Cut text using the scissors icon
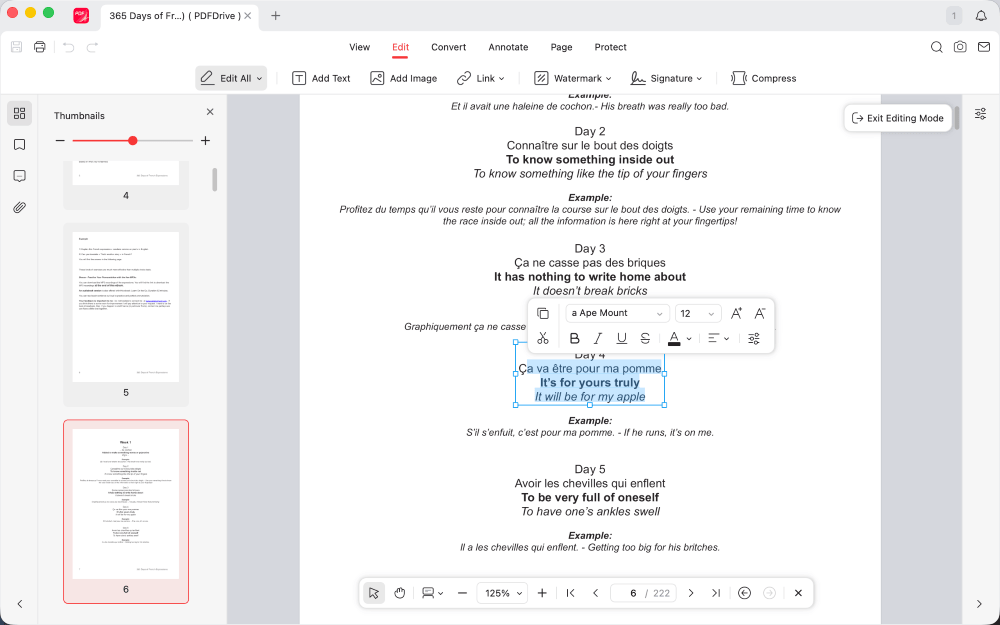Screen dimensions: 1000x625 (543, 338)
